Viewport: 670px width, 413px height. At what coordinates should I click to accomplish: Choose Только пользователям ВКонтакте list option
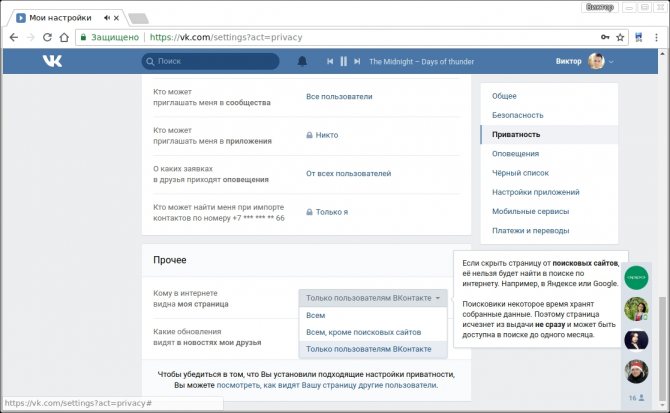pos(373,349)
